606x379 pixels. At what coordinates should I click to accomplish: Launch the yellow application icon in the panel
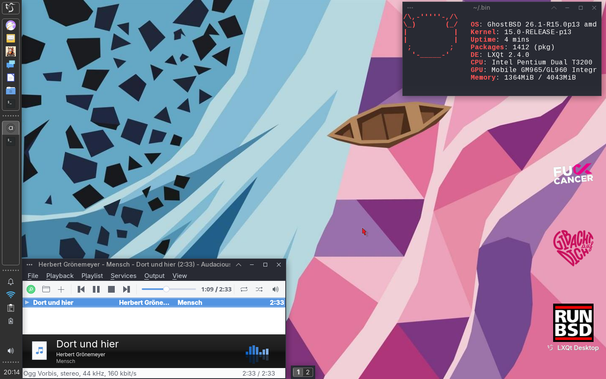tap(10, 38)
